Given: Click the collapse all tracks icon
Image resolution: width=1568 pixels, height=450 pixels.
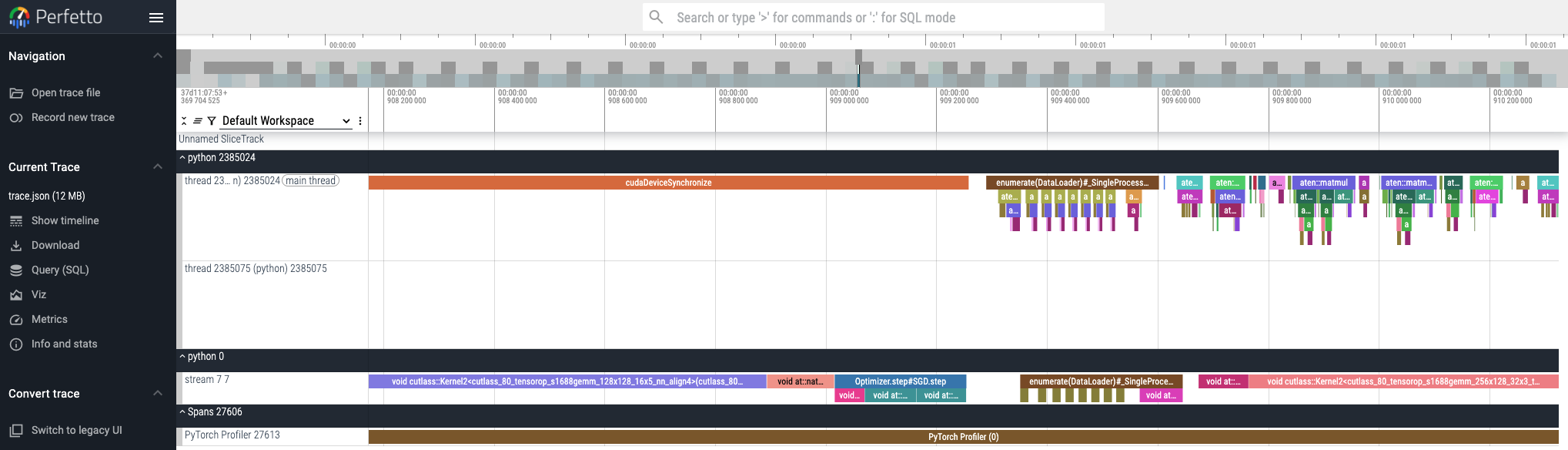Looking at the screenshot, I should pyautogui.click(x=184, y=121).
